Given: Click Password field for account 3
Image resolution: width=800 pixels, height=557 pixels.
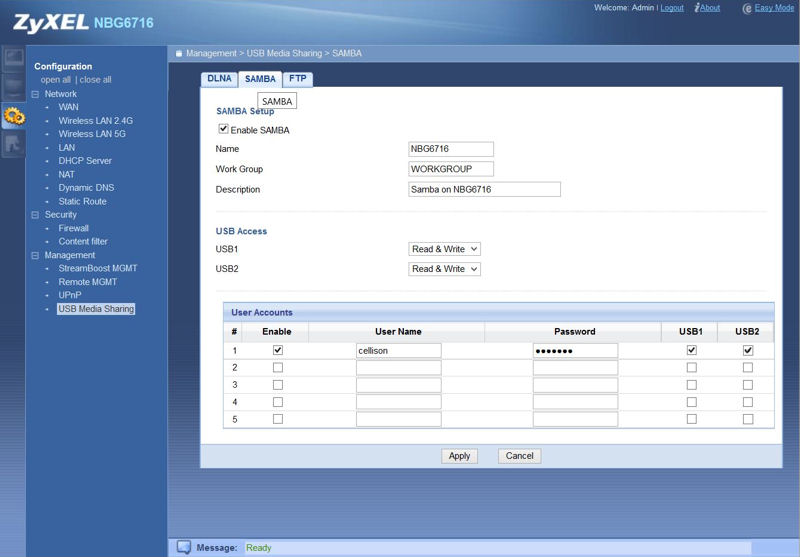Looking at the screenshot, I should pyautogui.click(x=575, y=385).
